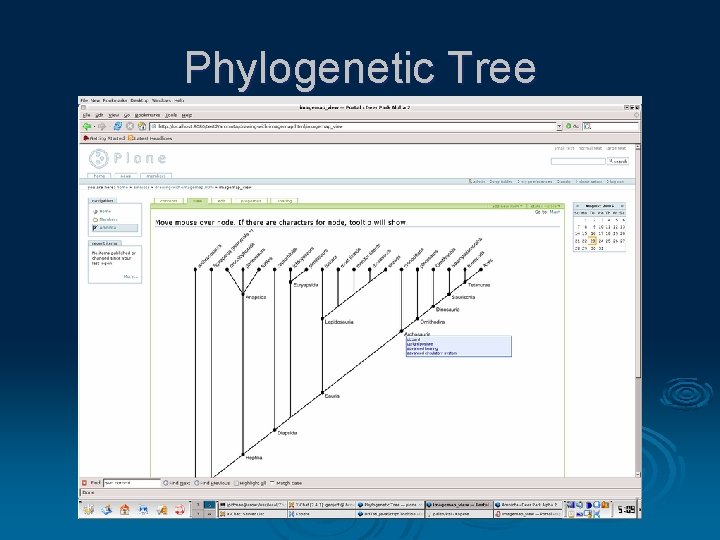720x540 pixels.
Task: Click the Go button beside address bar
Action: 572,126
